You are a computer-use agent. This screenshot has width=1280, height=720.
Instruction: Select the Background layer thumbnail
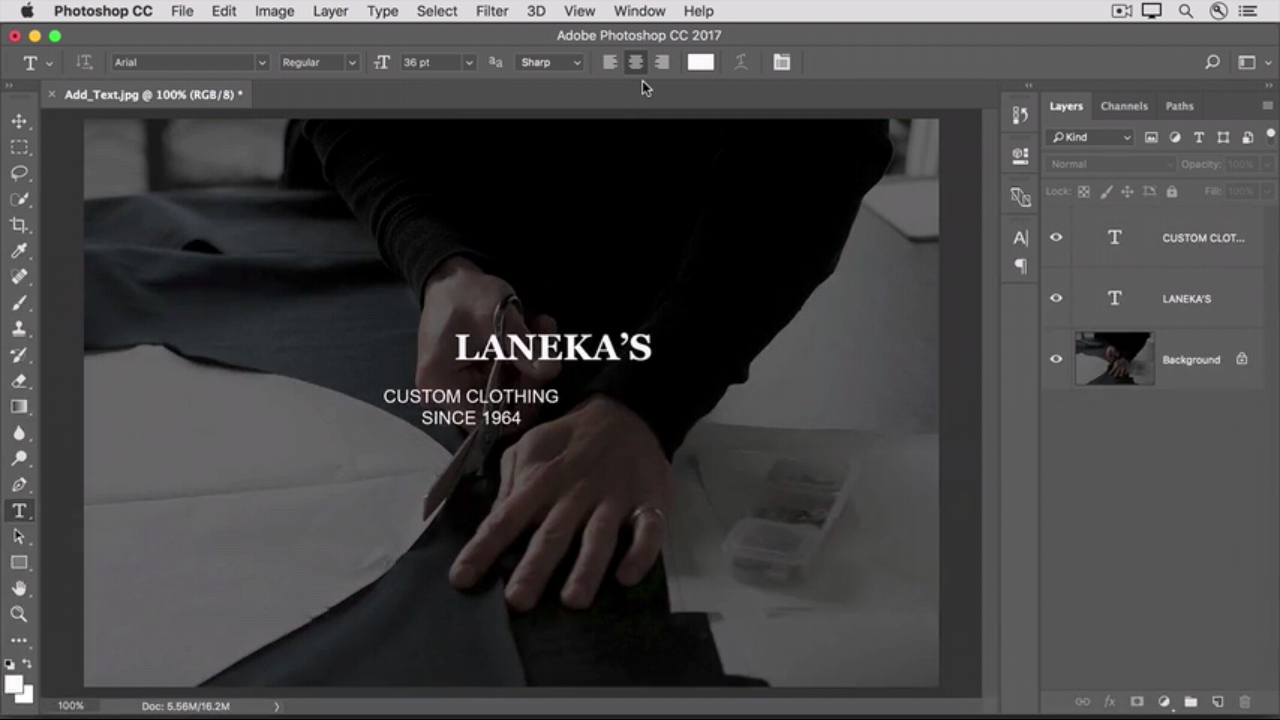[x=1114, y=359]
